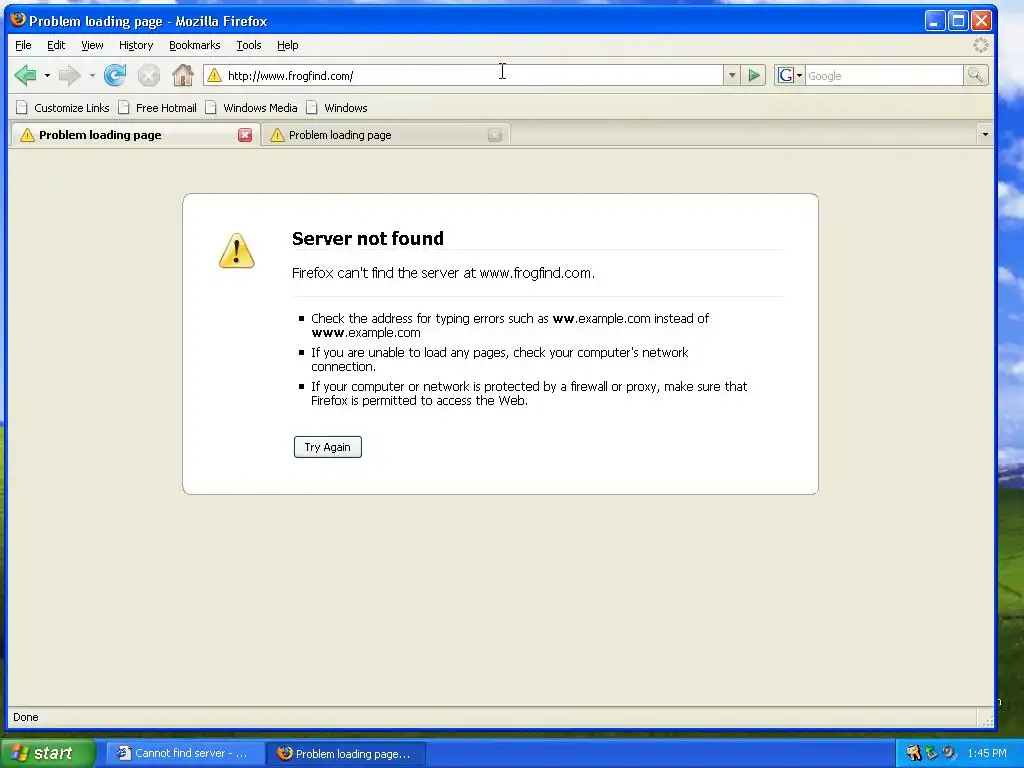Expand the address bar history dropdown
The height and width of the screenshot is (768, 1024).
coord(731,76)
